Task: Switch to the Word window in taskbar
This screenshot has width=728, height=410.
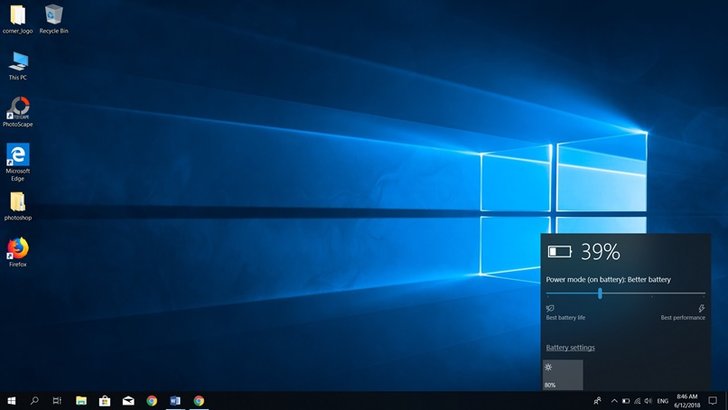Action: pyautogui.click(x=175, y=401)
